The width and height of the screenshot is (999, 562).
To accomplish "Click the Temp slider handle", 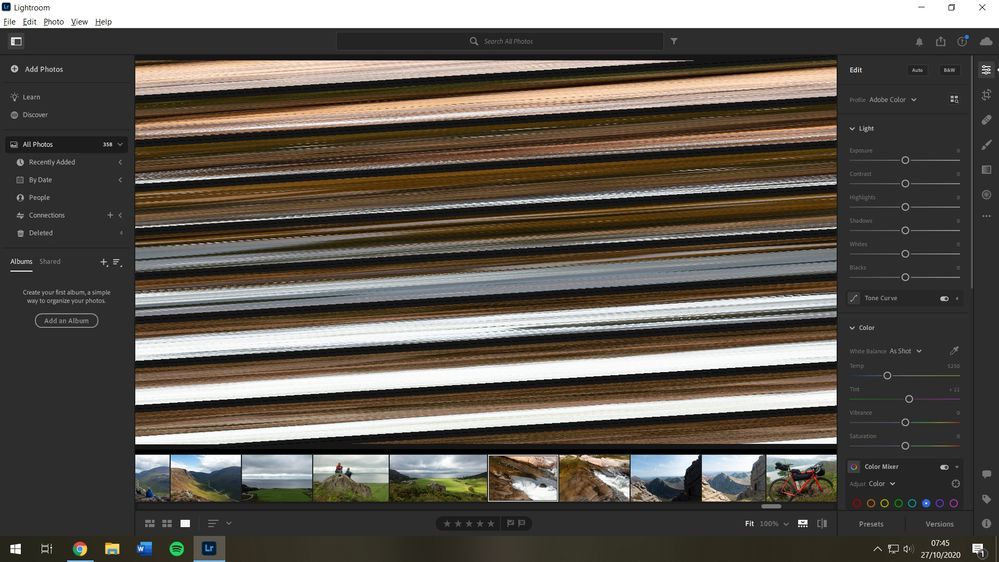I will [x=887, y=376].
